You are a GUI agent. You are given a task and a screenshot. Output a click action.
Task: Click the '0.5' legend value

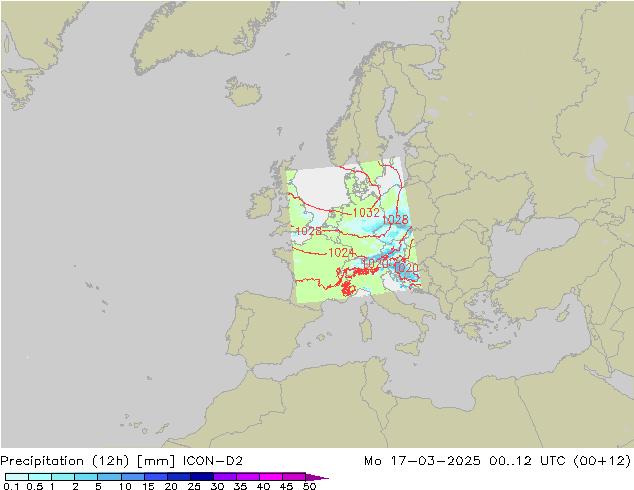(35, 486)
